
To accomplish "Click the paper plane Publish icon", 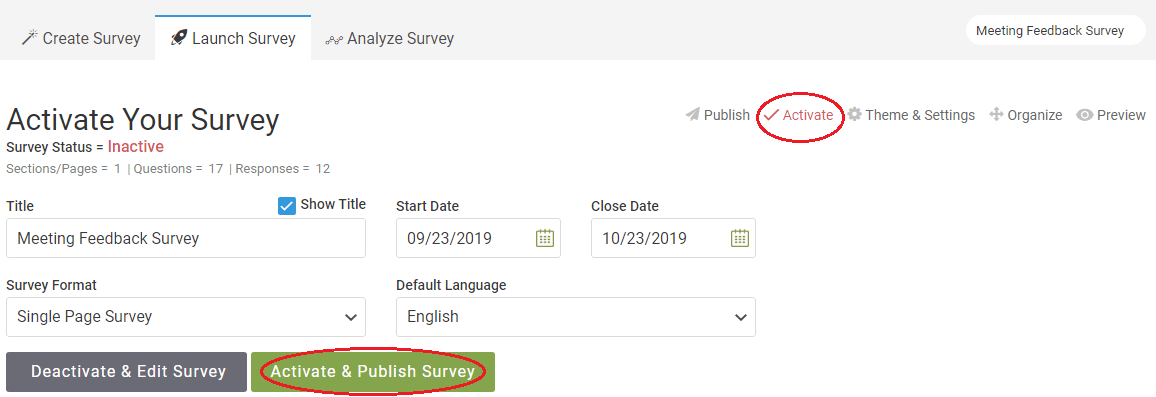I will (x=692, y=115).
